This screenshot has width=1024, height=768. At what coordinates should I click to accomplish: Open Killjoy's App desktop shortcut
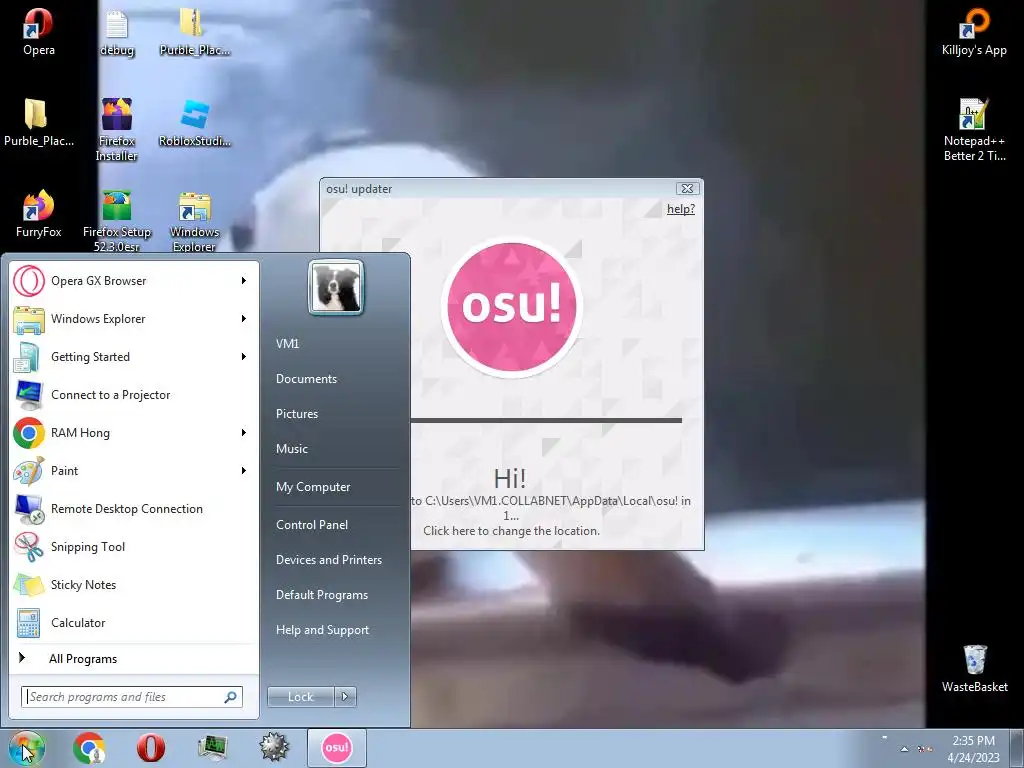(x=974, y=31)
